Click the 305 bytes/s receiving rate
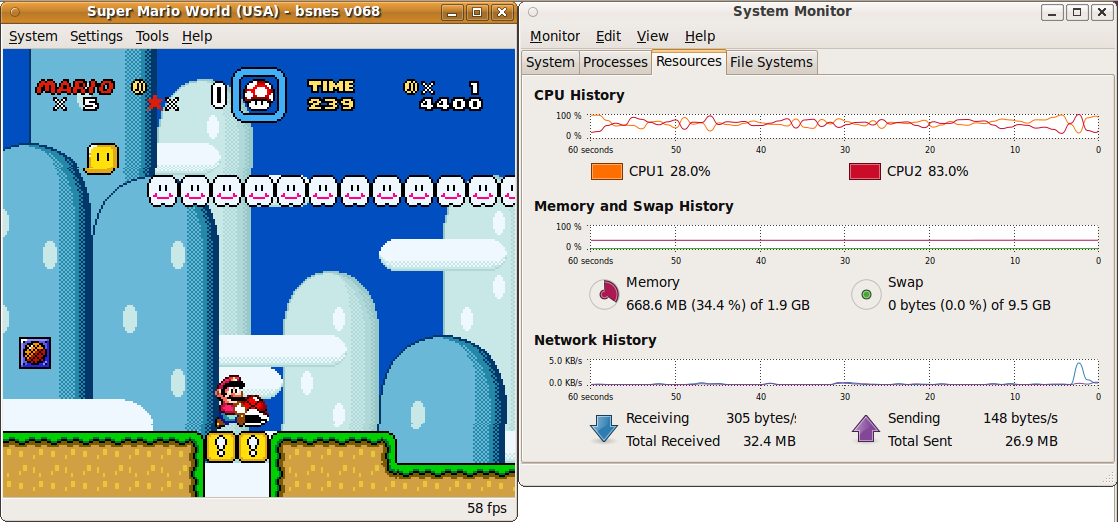 [x=761, y=419]
